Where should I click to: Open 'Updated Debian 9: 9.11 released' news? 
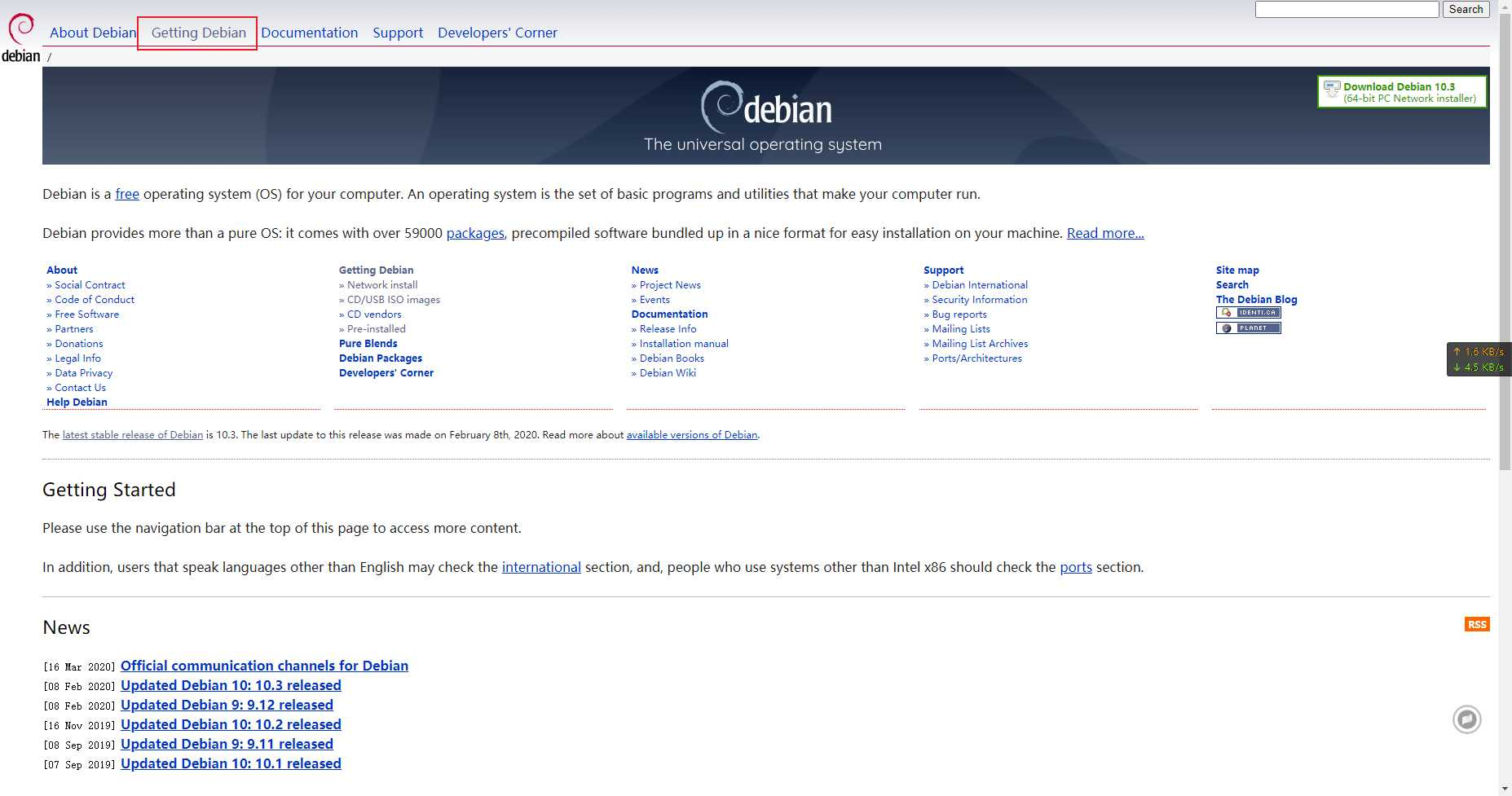click(227, 744)
